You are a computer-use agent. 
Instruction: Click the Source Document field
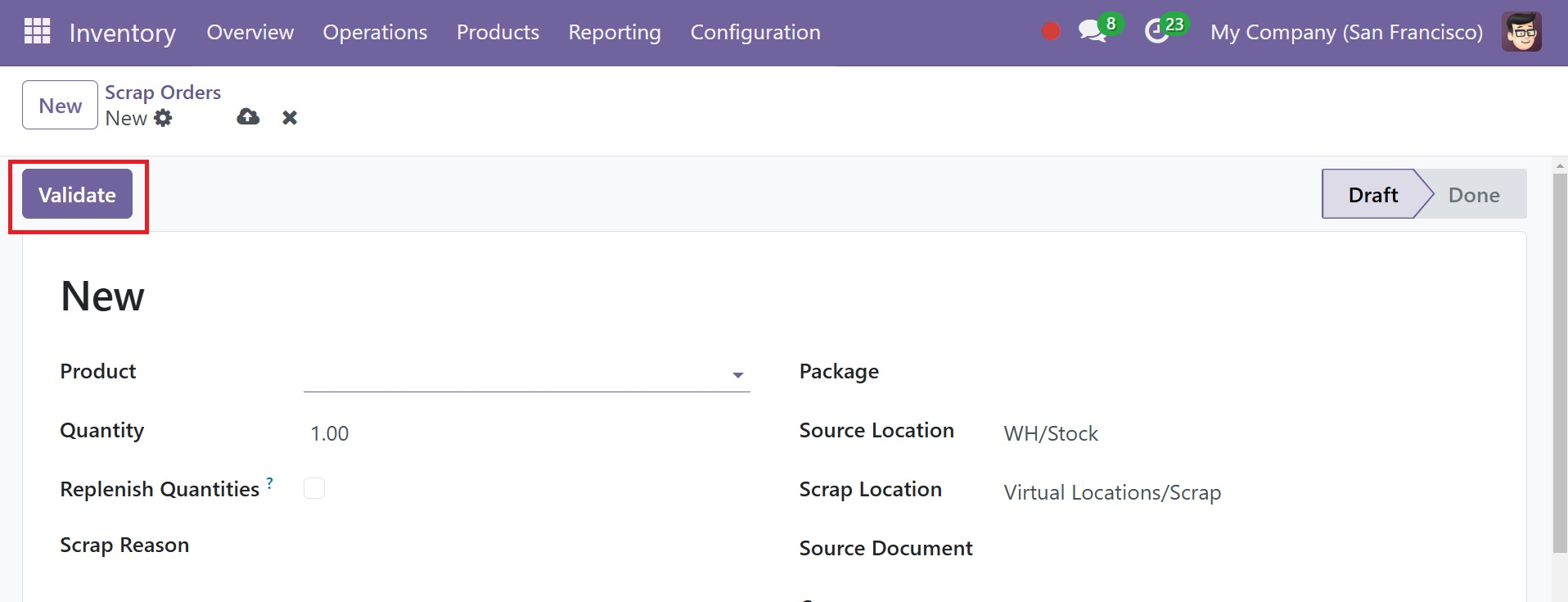[x=1244, y=548]
